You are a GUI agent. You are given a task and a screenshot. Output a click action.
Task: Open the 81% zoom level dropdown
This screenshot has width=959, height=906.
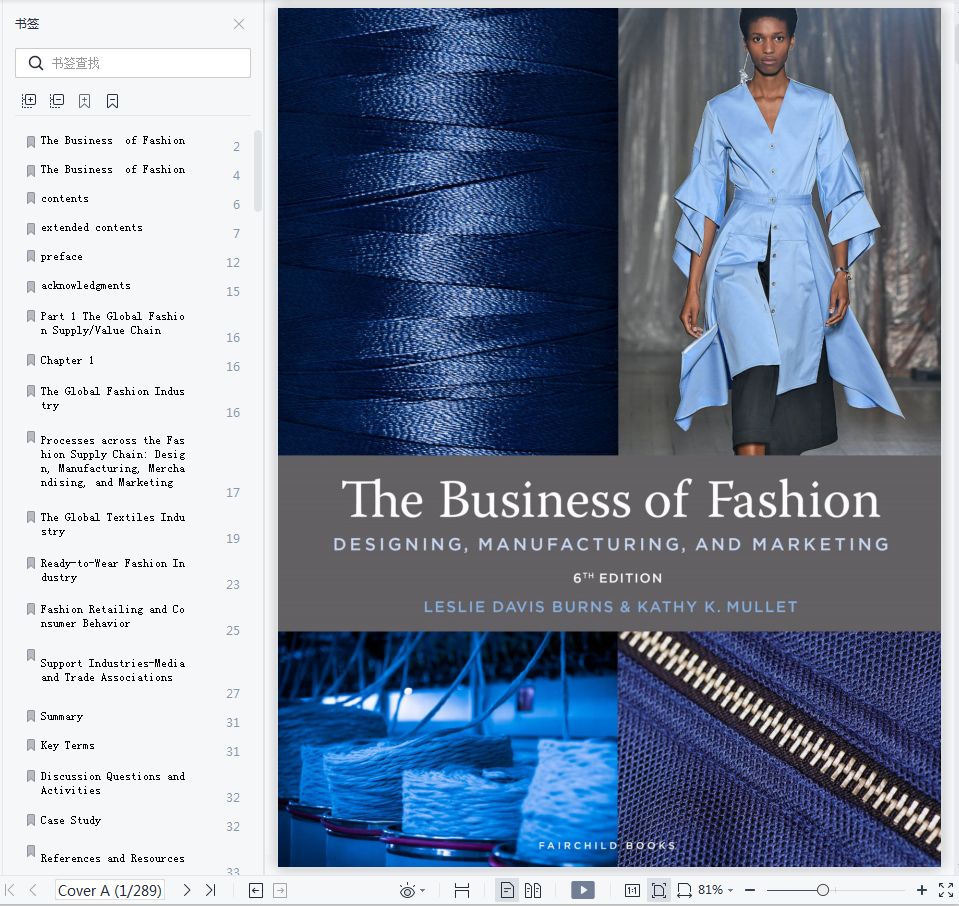[x=715, y=890]
